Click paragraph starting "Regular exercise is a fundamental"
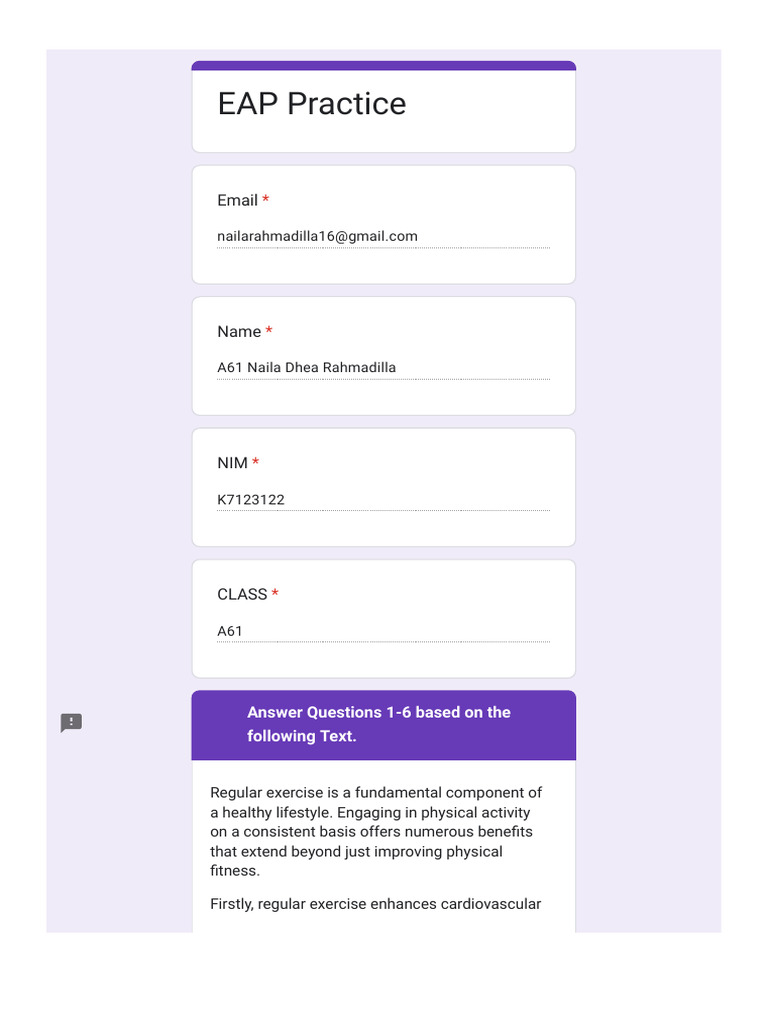The image size is (768, 1024). 376,832
